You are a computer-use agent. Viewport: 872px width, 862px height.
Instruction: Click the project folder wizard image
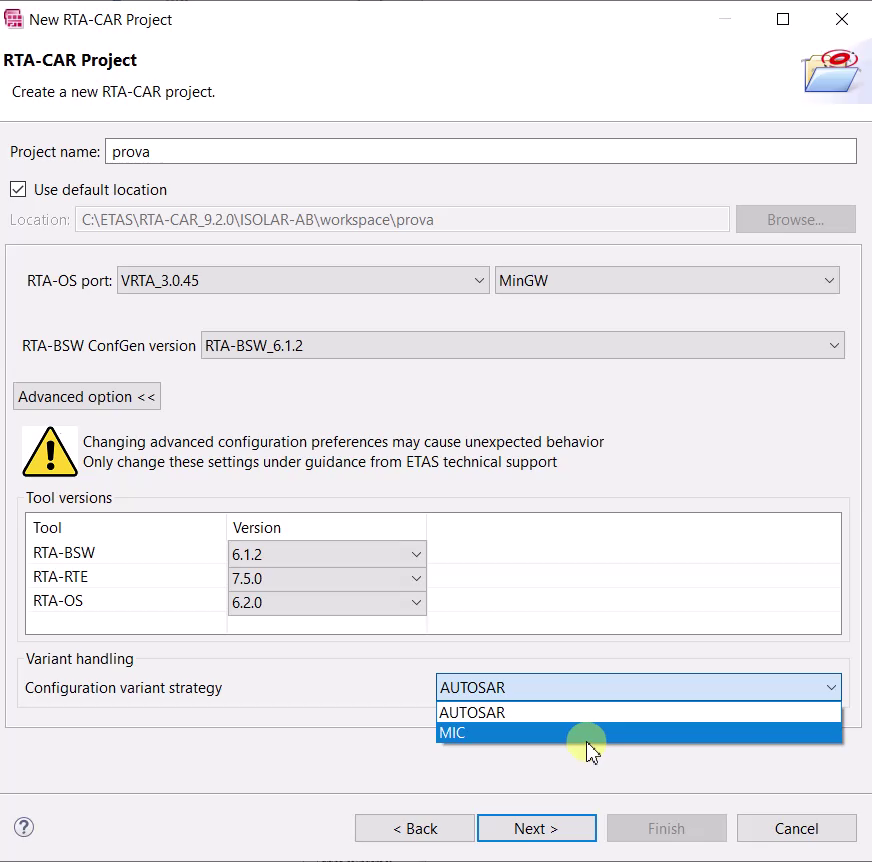click(832, 71)
